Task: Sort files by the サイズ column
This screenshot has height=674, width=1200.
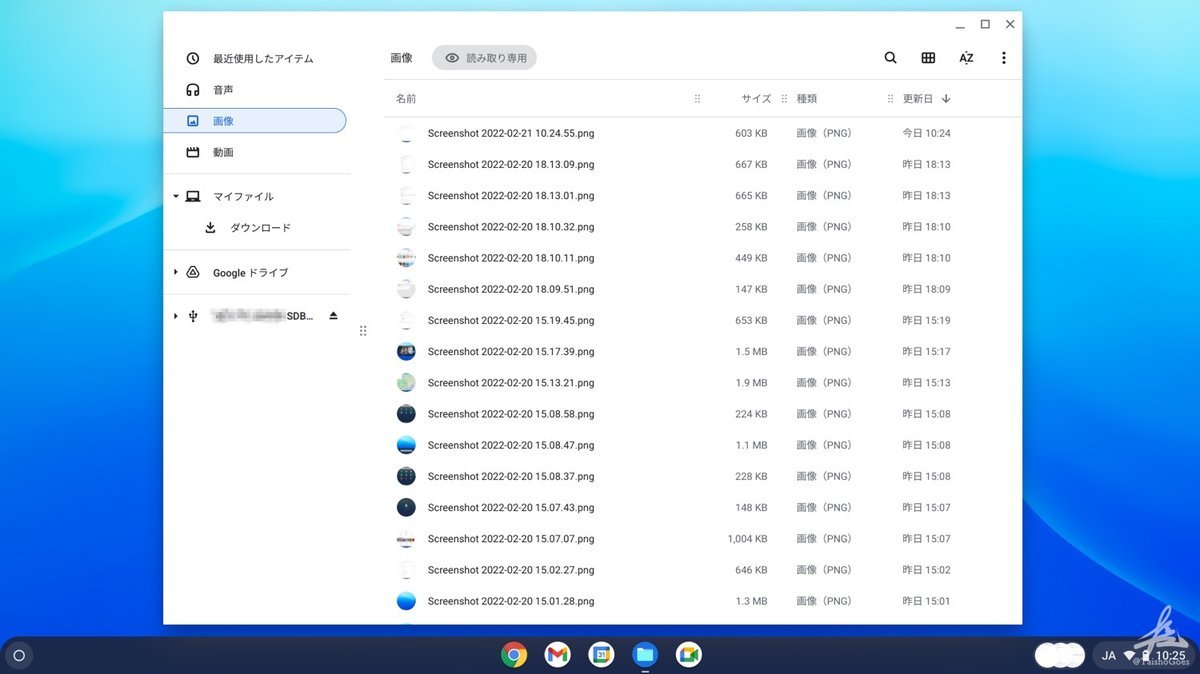Action: (755, 98)
